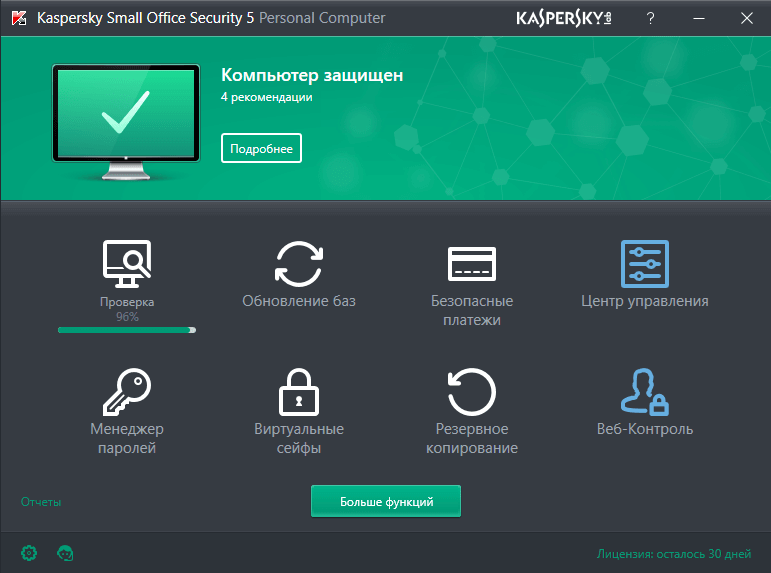Open help with the question mark
The width and height of the screenshot is (771, 573).
(650, 18)
